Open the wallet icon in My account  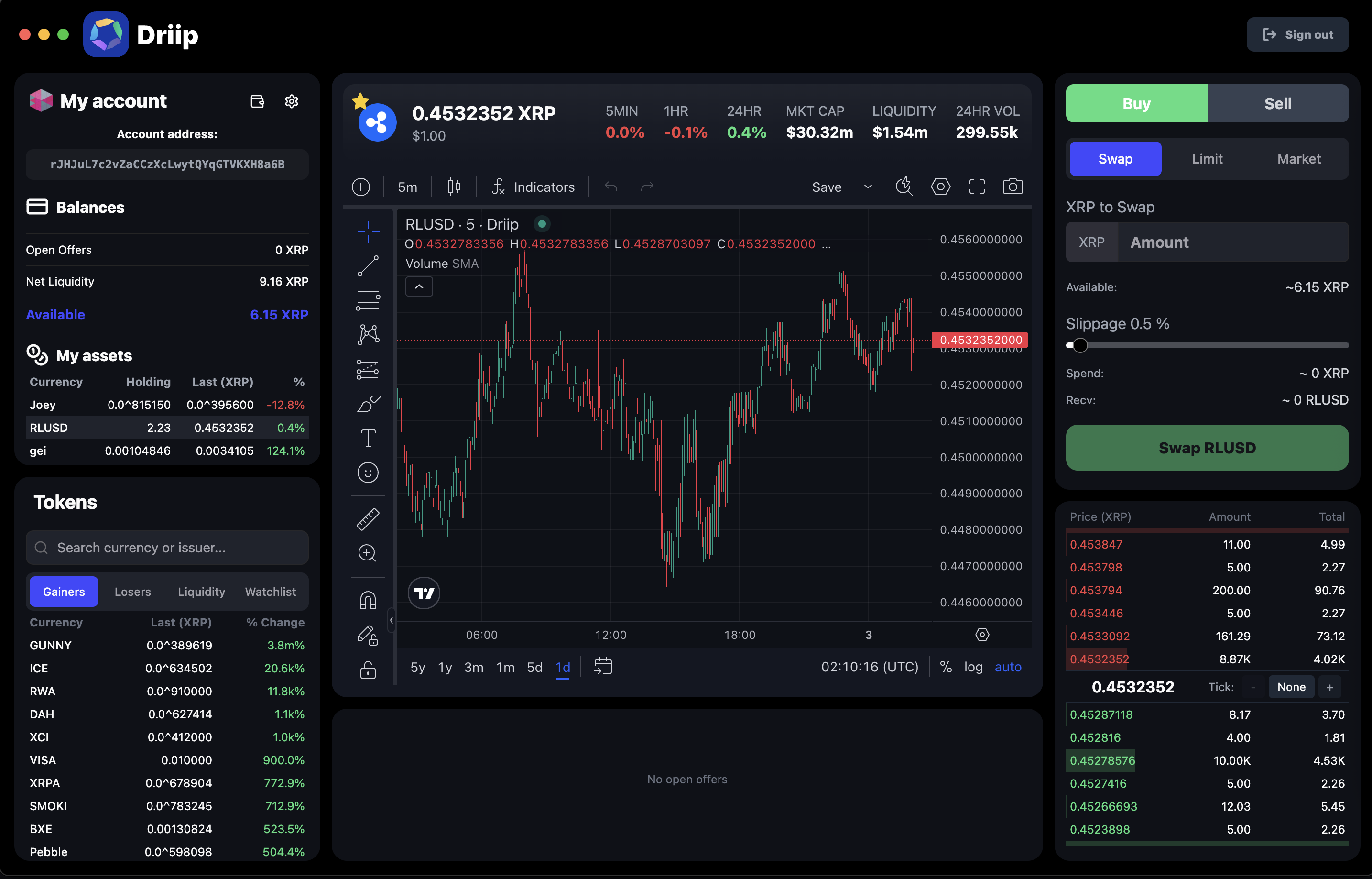pos(257,101)
